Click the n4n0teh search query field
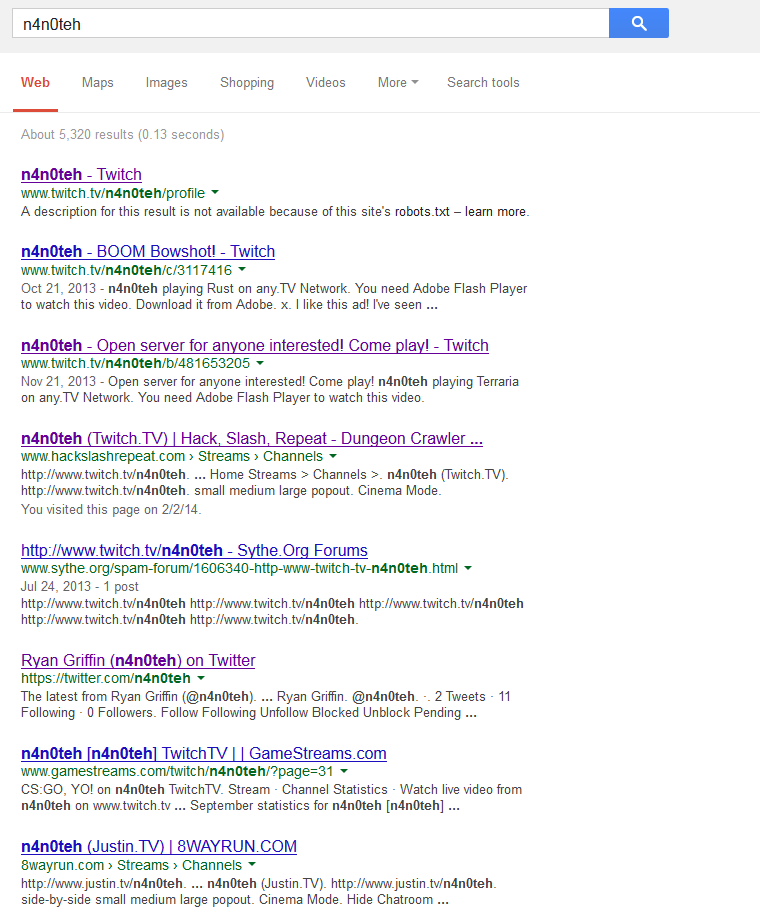The height and width of the screenshot is (915, 760). point(311,23)
